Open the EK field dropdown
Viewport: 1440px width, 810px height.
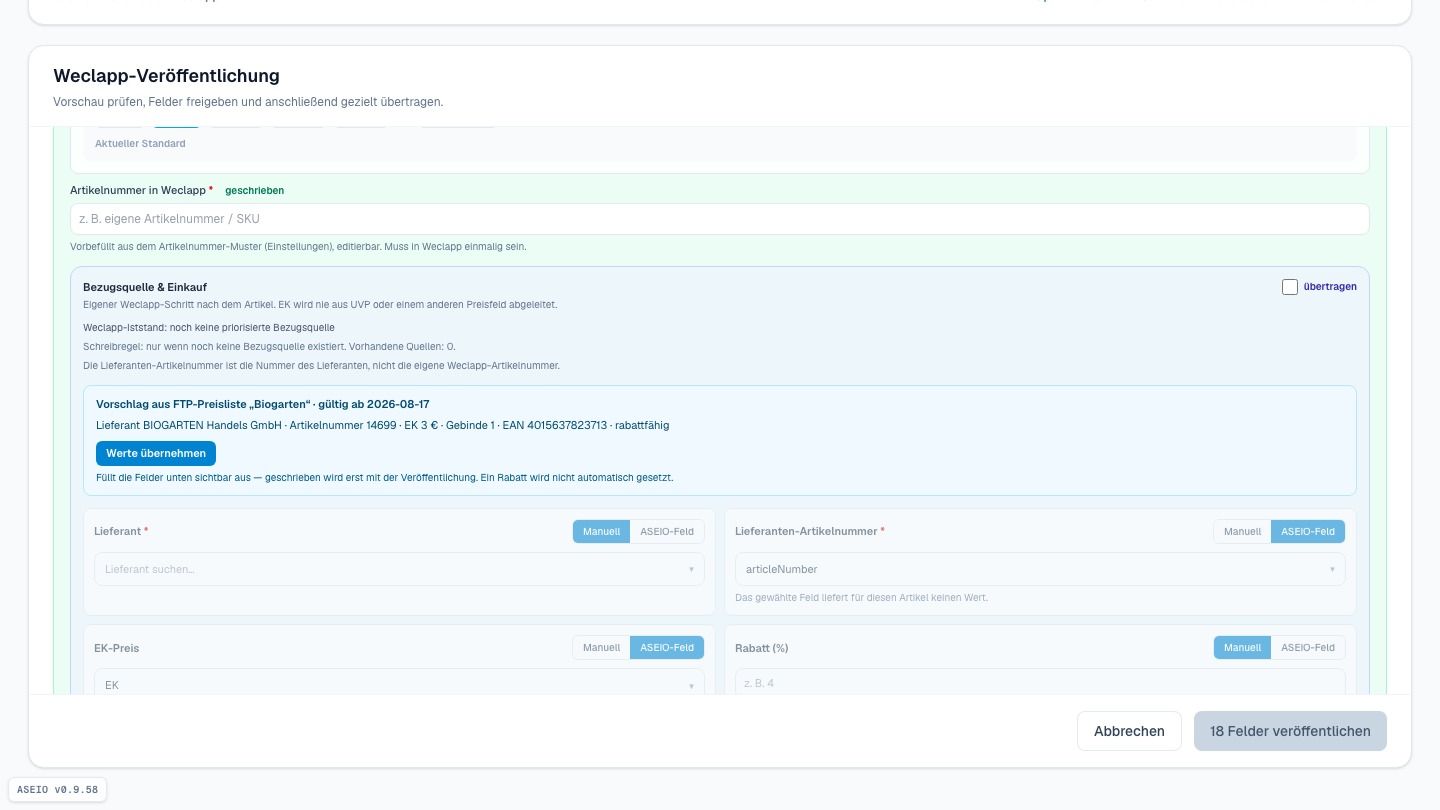[x=399, y=682]
